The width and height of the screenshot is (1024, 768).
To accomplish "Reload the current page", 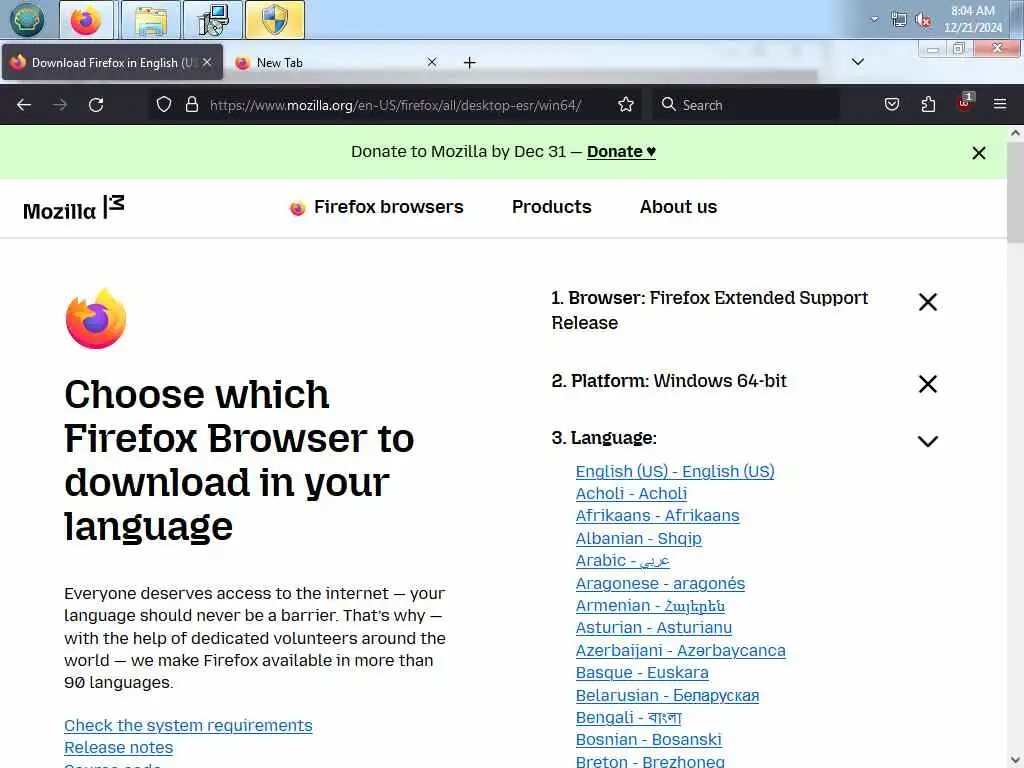I will tap(96, 104).
